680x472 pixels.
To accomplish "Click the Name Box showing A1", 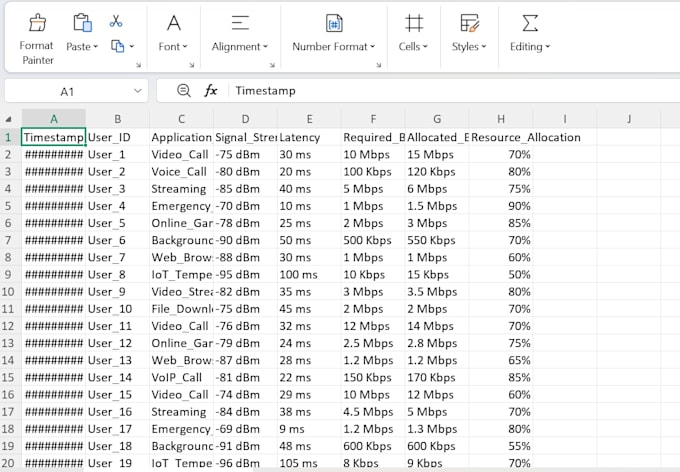I will (x=67, y=91).
